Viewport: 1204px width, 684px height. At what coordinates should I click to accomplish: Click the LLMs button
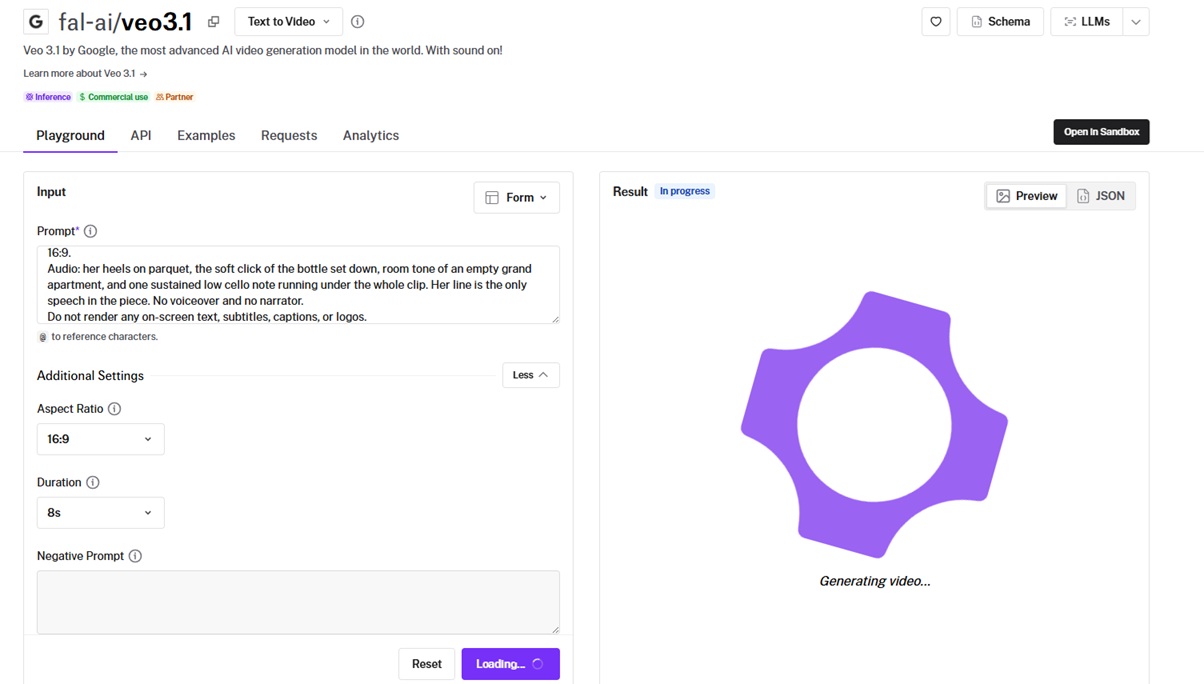click(x=1087, y=22)
